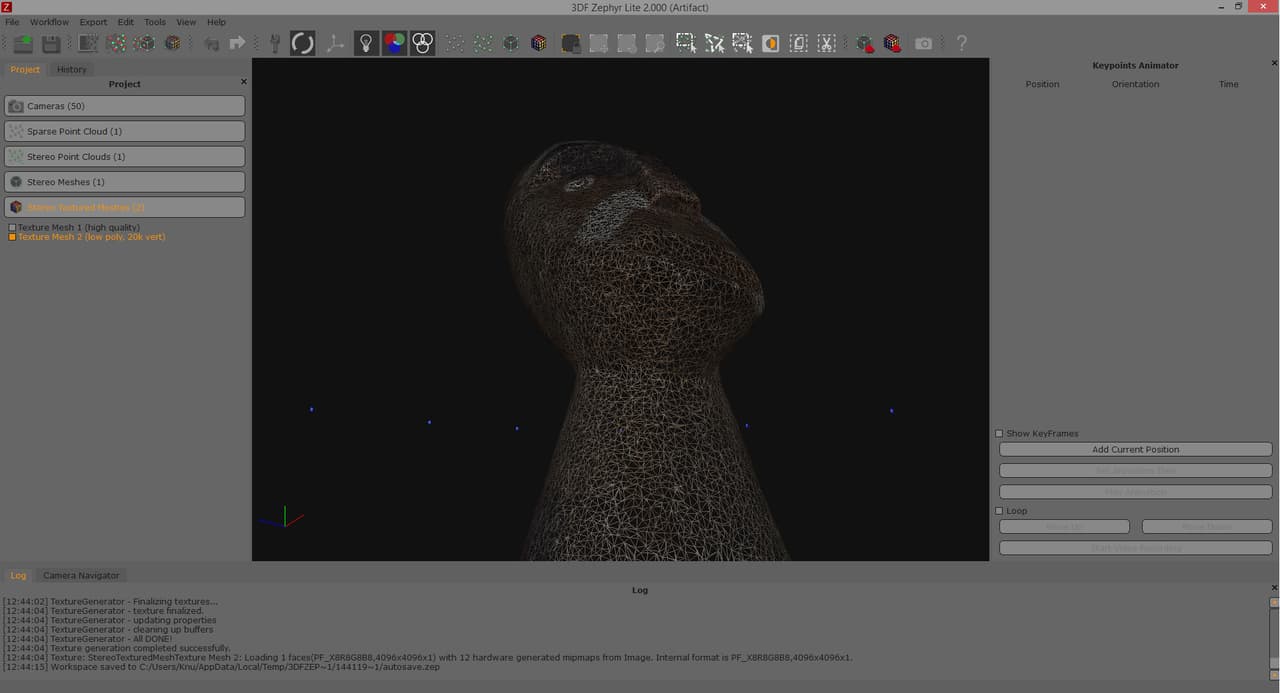Viewport: 1280px width, 693px height.
Task: Click the sparse point cloud generation icon
Action: (x=89, y=44)
